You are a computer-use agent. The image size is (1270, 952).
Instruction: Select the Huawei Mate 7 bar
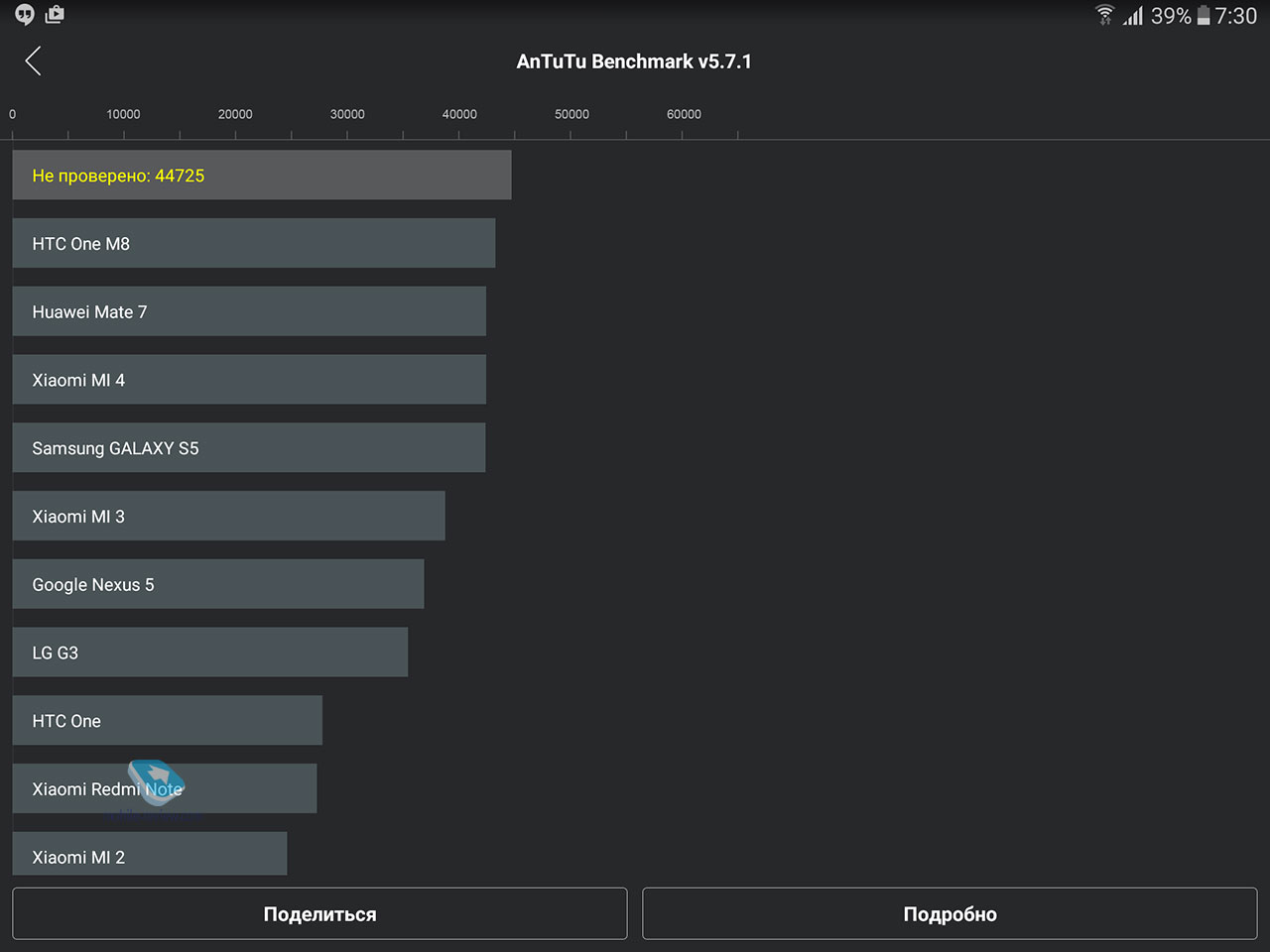pyautogui.click(x=249, y=311)
